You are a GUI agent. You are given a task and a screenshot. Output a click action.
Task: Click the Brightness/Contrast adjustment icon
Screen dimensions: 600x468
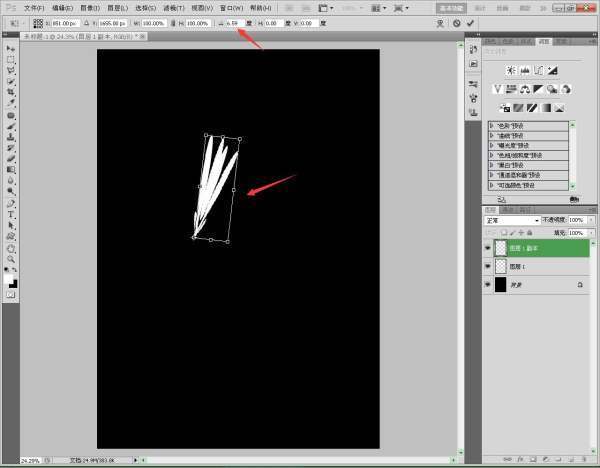pyautogui.click(x=511, y=70)
